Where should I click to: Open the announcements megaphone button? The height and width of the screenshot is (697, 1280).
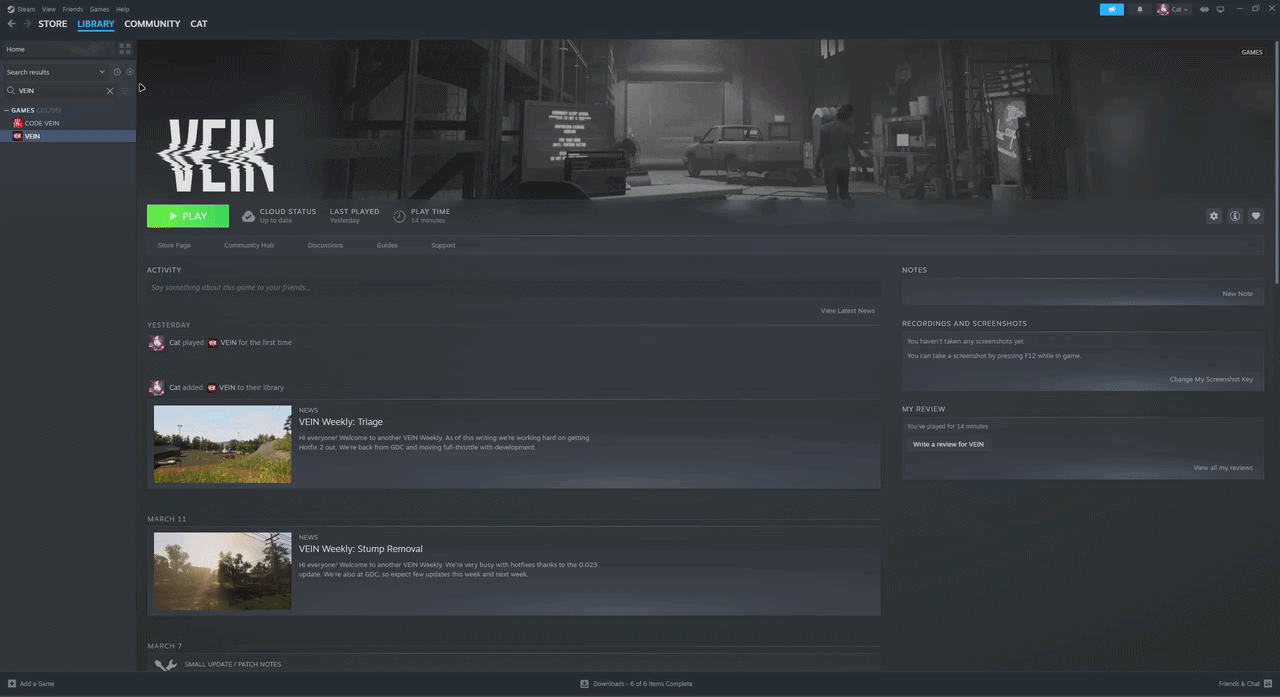[x=1111, y=9]
